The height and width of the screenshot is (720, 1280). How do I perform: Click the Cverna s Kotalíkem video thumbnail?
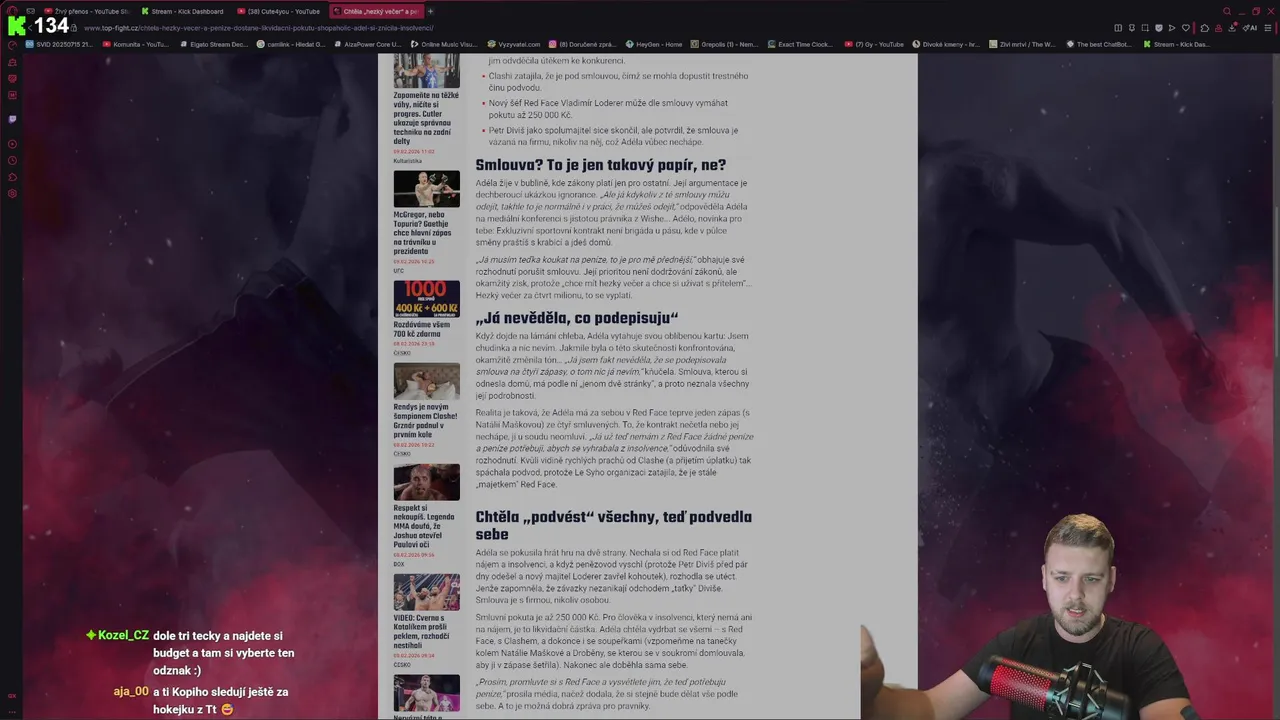[x=426, y=592]
